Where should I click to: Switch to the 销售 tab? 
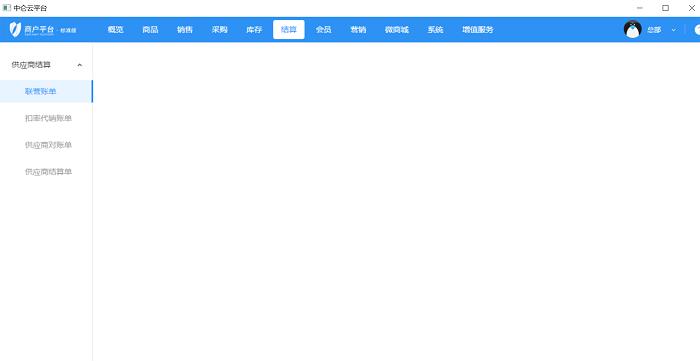tap(185, 29)
